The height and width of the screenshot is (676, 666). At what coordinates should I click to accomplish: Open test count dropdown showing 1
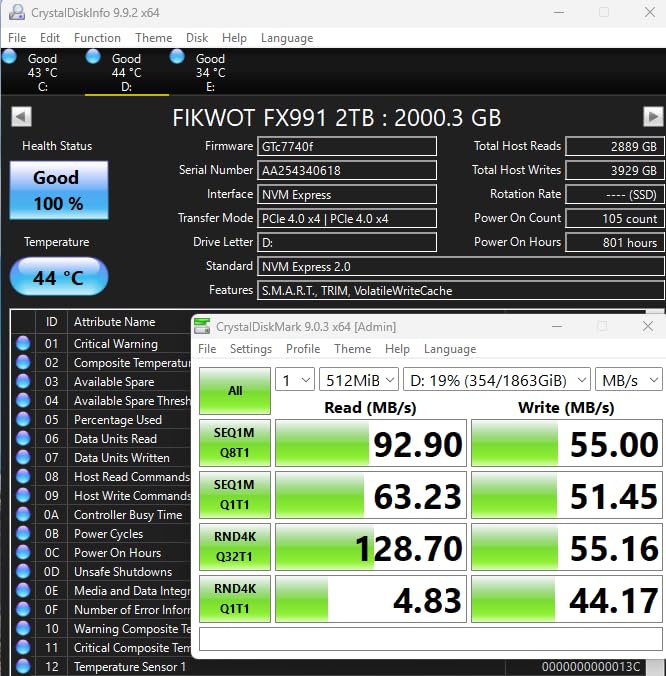(295, 380)
